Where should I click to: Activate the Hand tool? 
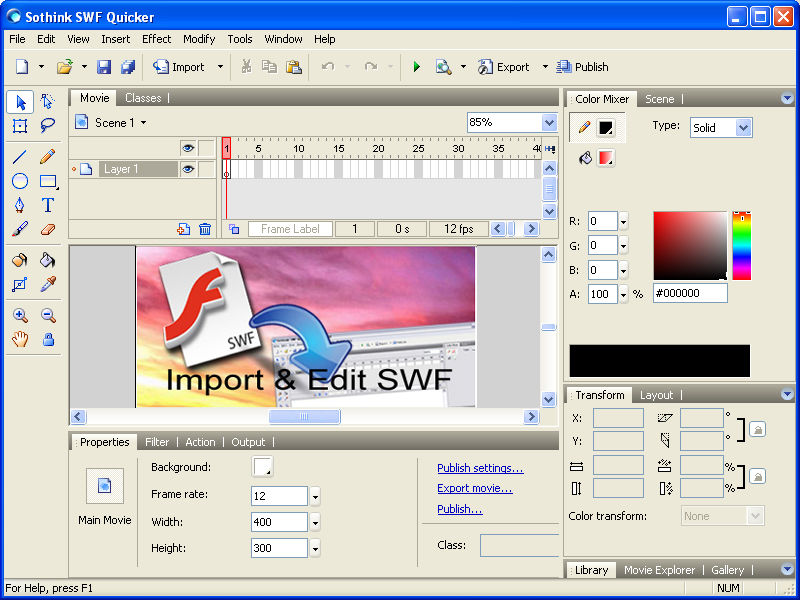pos(20,339)
